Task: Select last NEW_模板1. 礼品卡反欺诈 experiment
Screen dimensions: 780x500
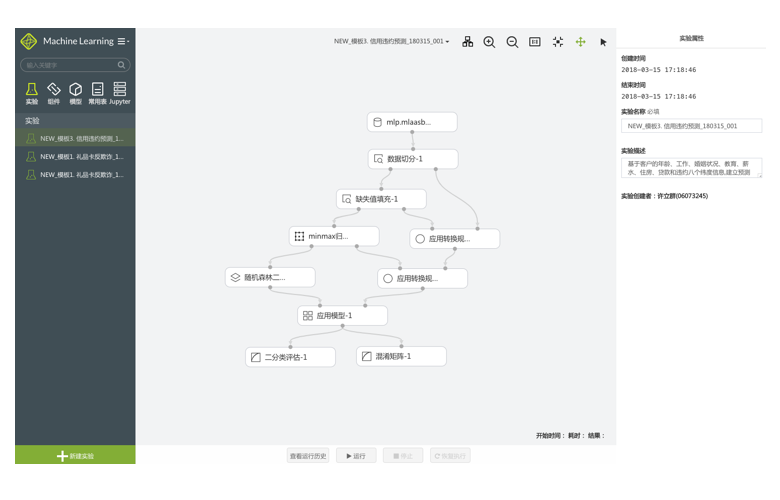Action: (75, 175)
